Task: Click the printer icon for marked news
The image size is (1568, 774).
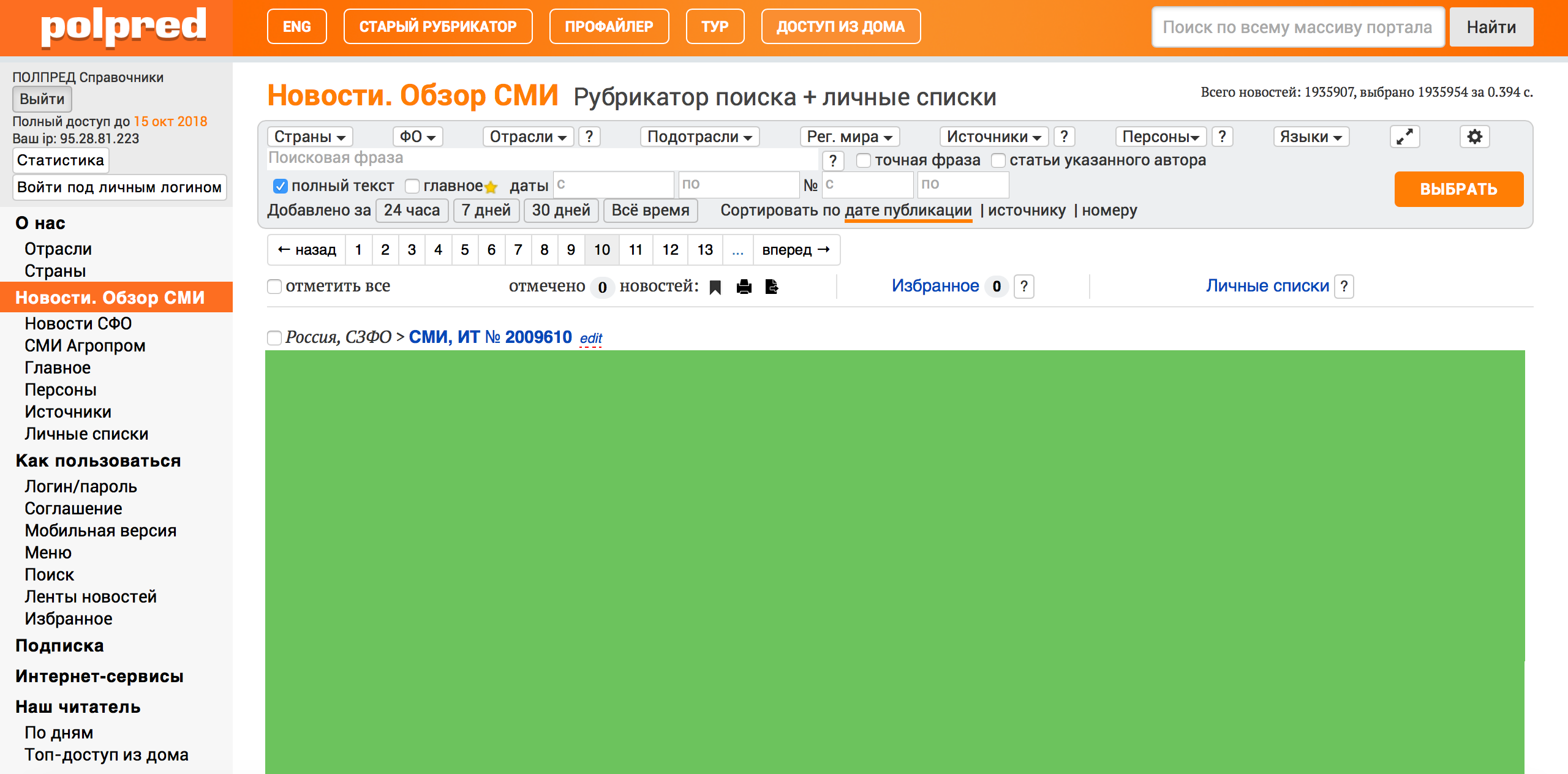Action: [744, 287]
